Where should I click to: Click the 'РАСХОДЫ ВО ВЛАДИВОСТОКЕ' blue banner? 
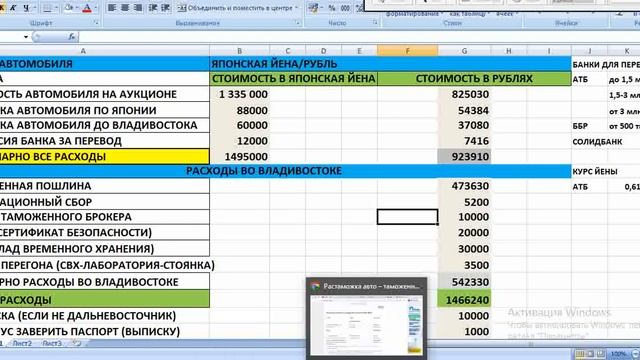[285, 171]
